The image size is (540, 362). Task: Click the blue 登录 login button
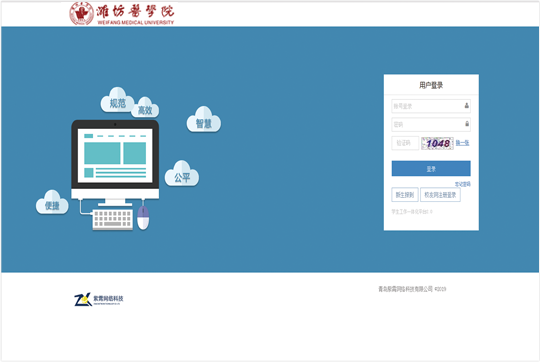tap(431, 168)
